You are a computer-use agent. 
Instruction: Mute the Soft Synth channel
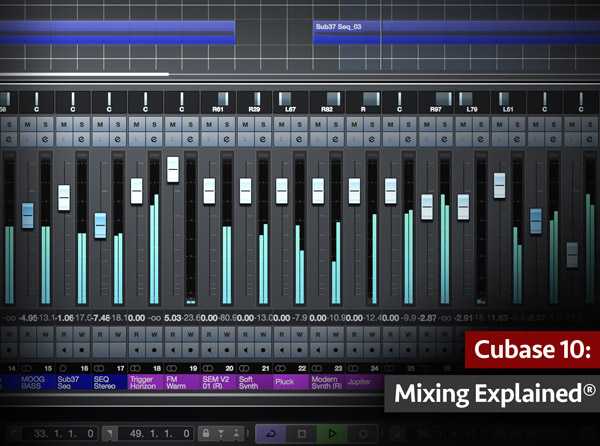245,124
